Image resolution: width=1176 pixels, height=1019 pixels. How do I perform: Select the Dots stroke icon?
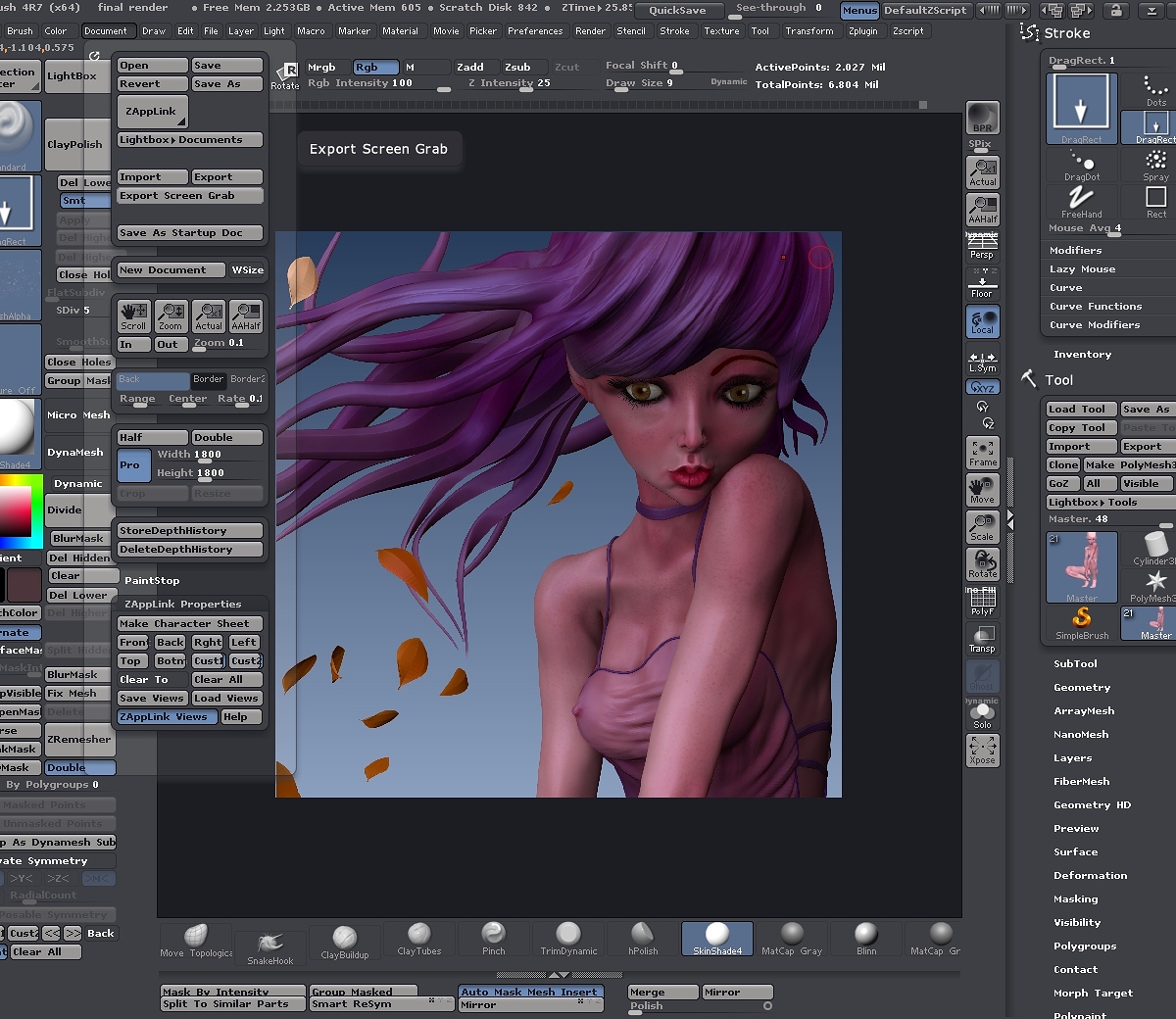click(1156, 90)
